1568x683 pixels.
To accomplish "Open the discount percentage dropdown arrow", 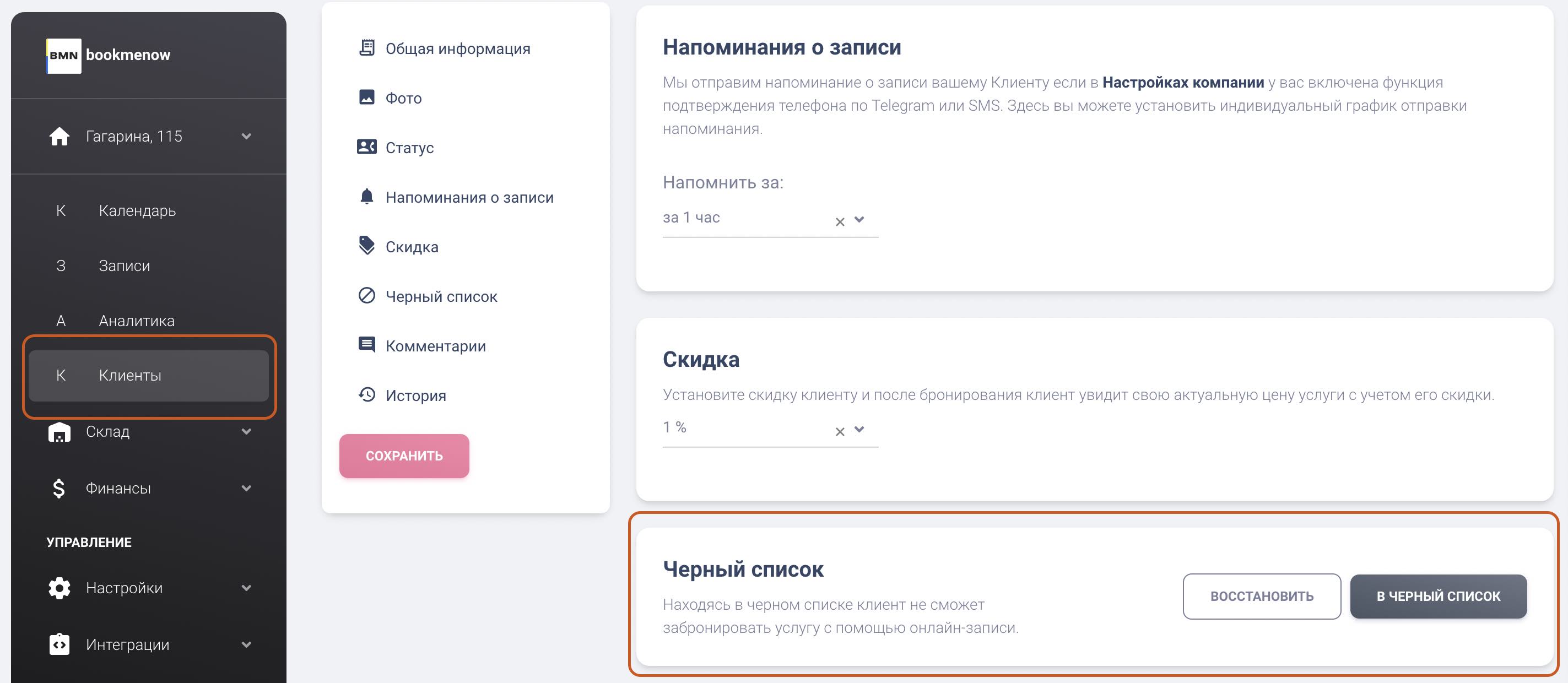I will [859, 429].
